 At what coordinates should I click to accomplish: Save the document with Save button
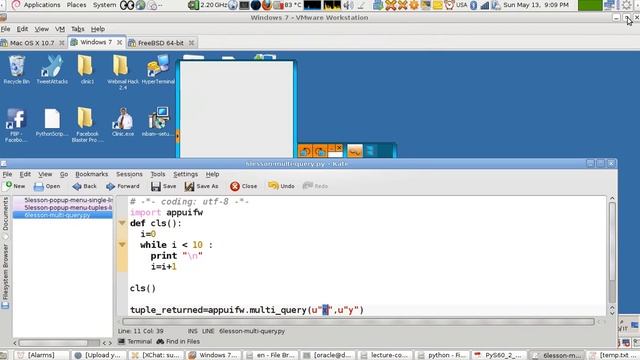[163, 186]
